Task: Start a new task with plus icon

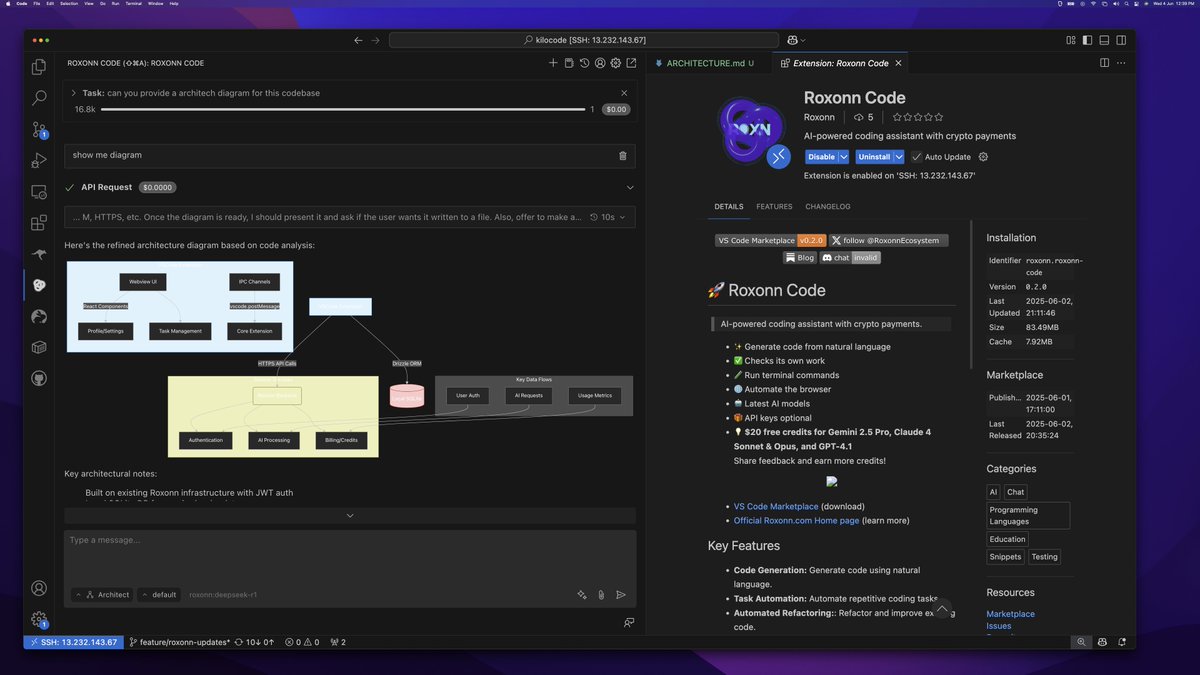Action: click(553, 63)
